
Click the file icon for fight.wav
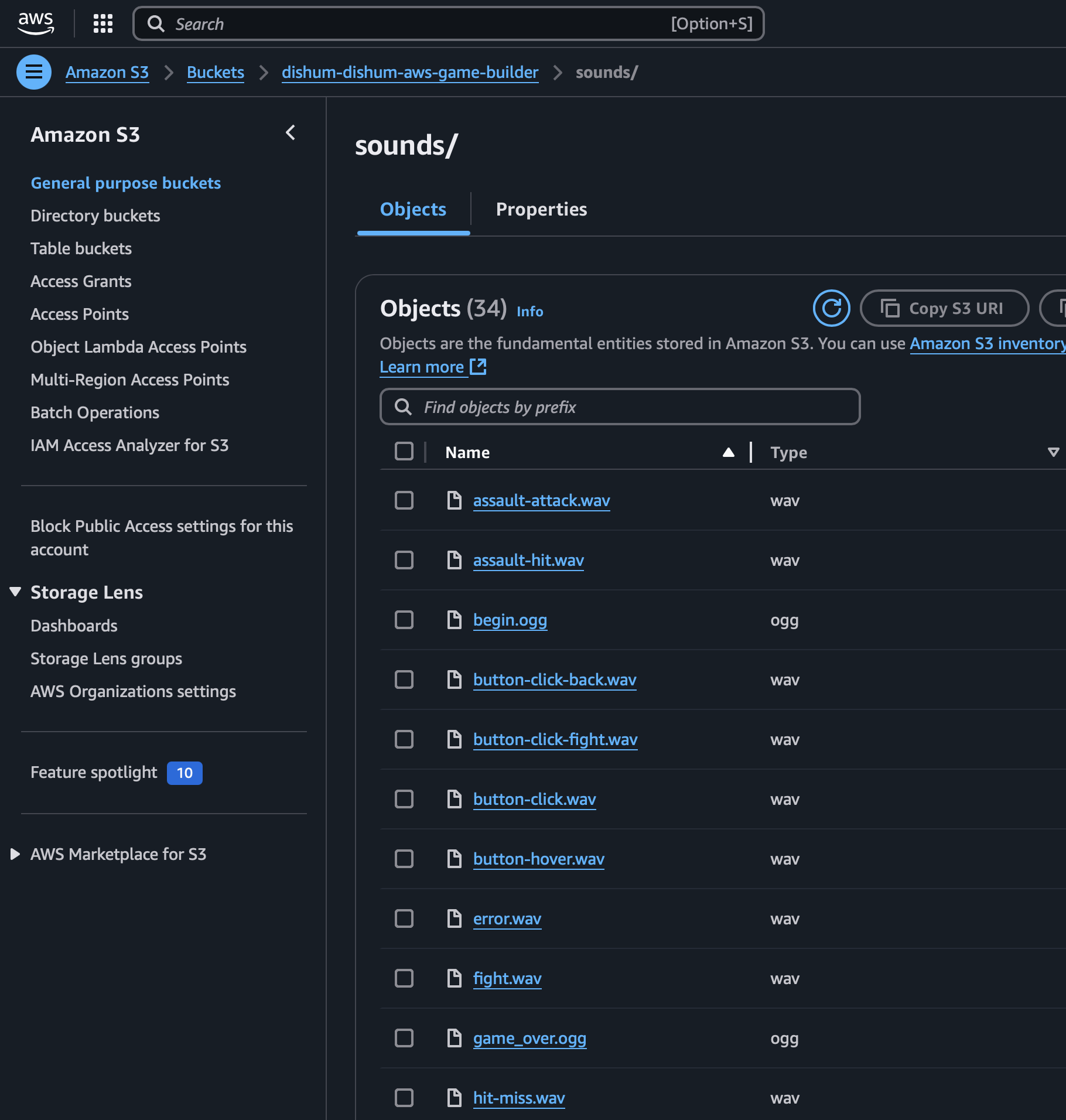pyautogui.click(x=455, y=979)
